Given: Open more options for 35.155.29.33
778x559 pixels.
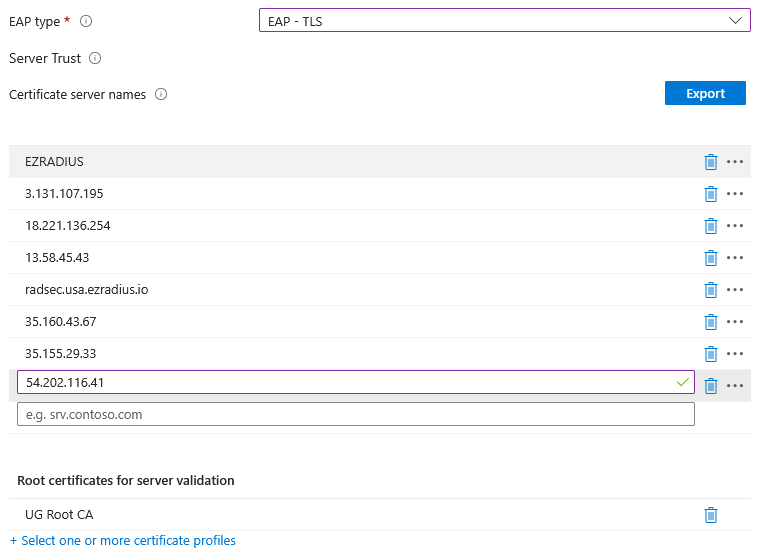Looking at the screenshot, I should pyautogui.click(x=735, y=354).
